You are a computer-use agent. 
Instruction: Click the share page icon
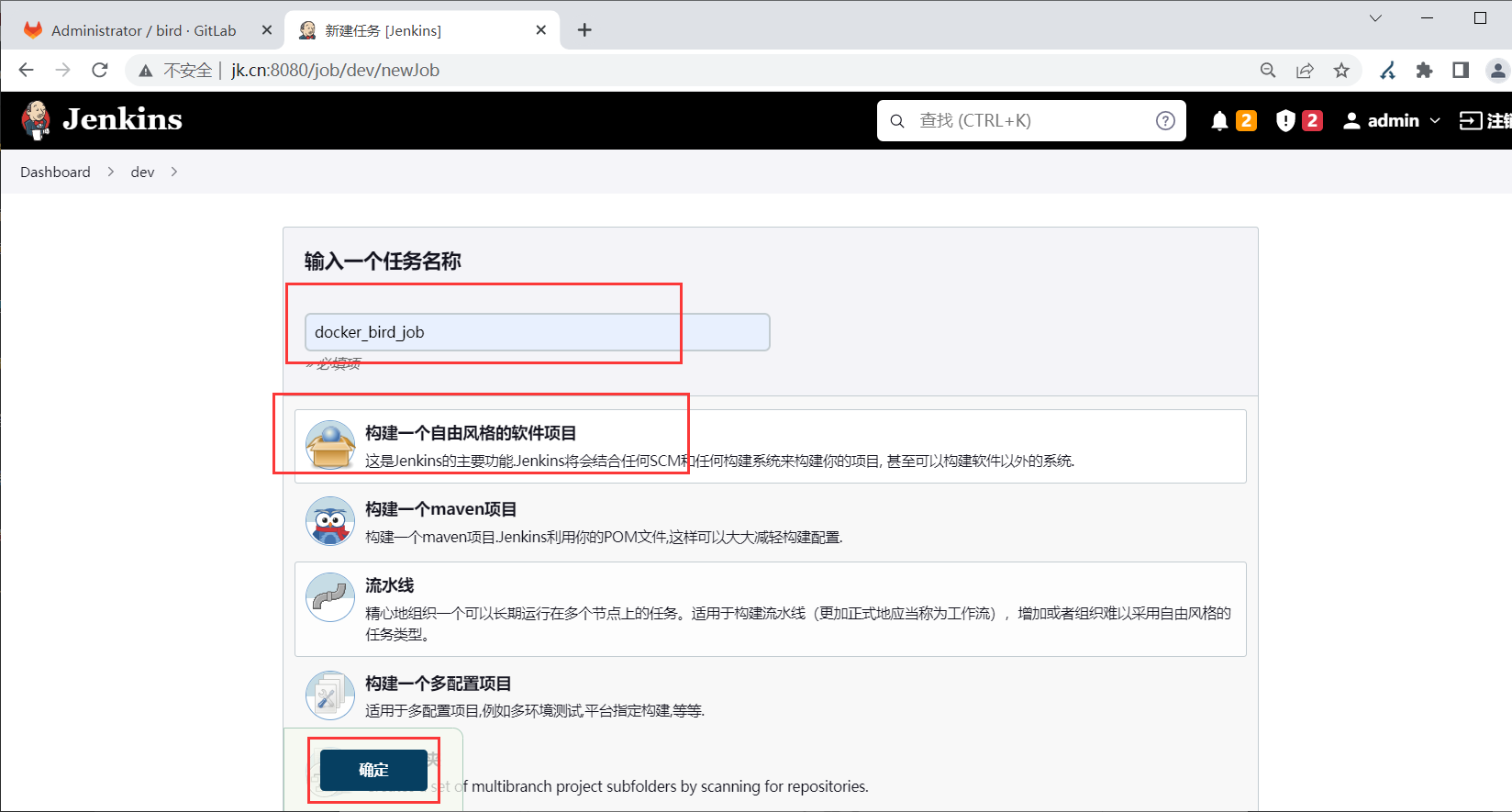[1305, 71]
